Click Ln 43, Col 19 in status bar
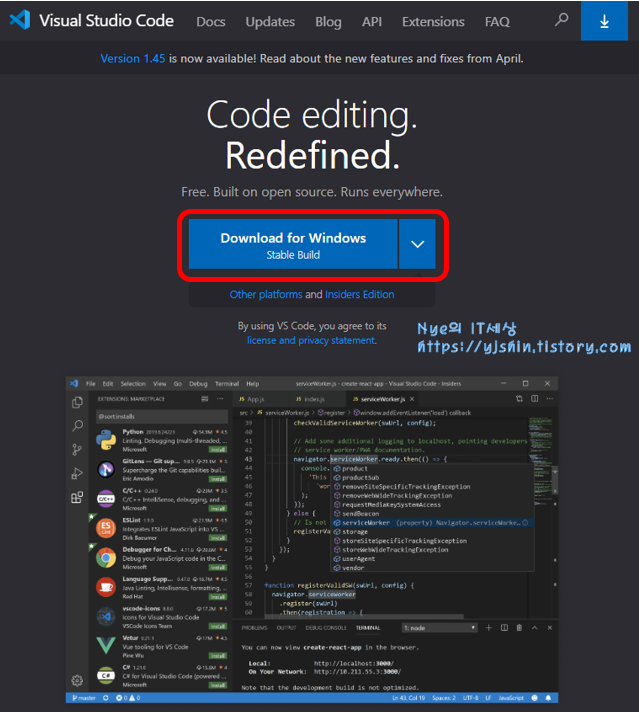Viewport: 639px width, 712px height. [x=408, y=698]
